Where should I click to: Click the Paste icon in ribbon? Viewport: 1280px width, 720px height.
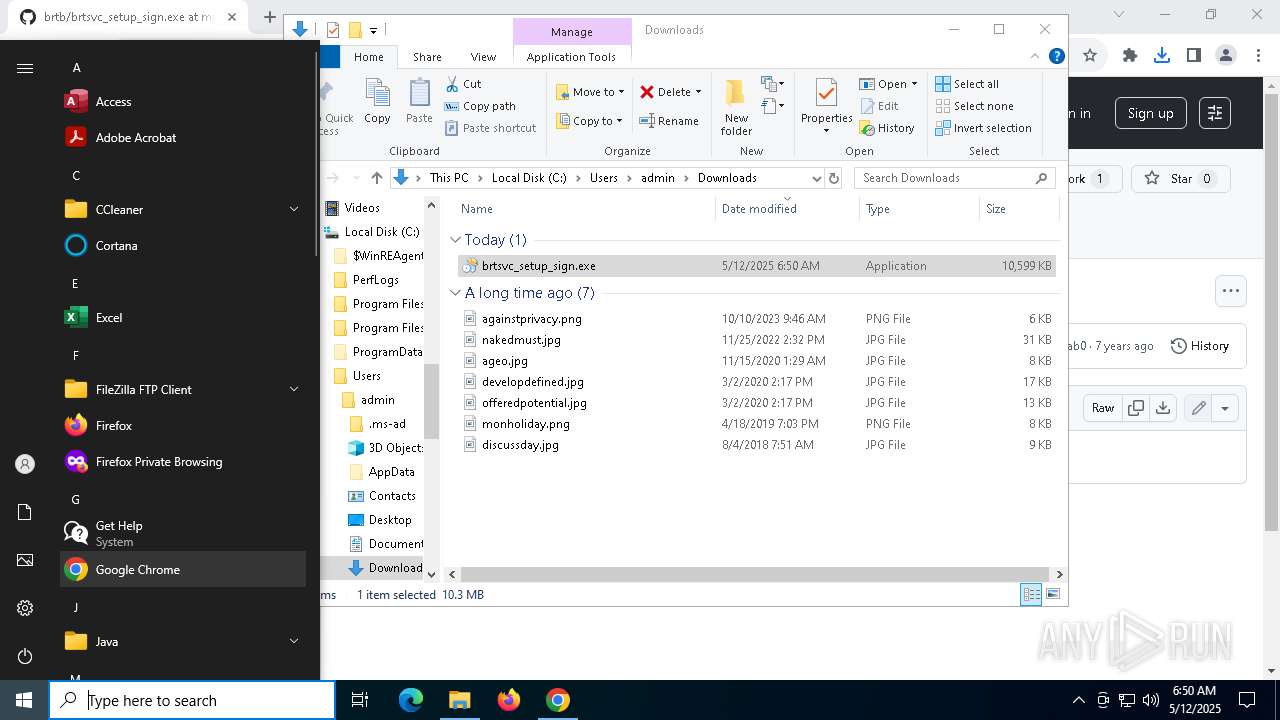pyautogui.click(x=419, y=101)
